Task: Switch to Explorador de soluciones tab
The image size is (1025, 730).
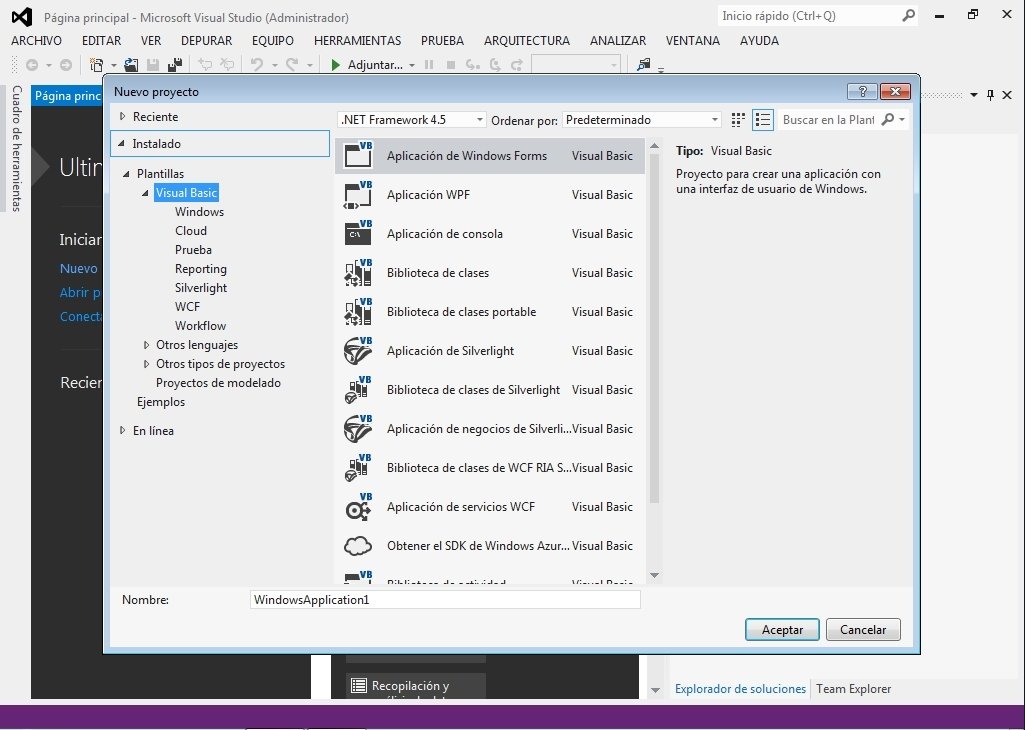Action: coord(740,689)
